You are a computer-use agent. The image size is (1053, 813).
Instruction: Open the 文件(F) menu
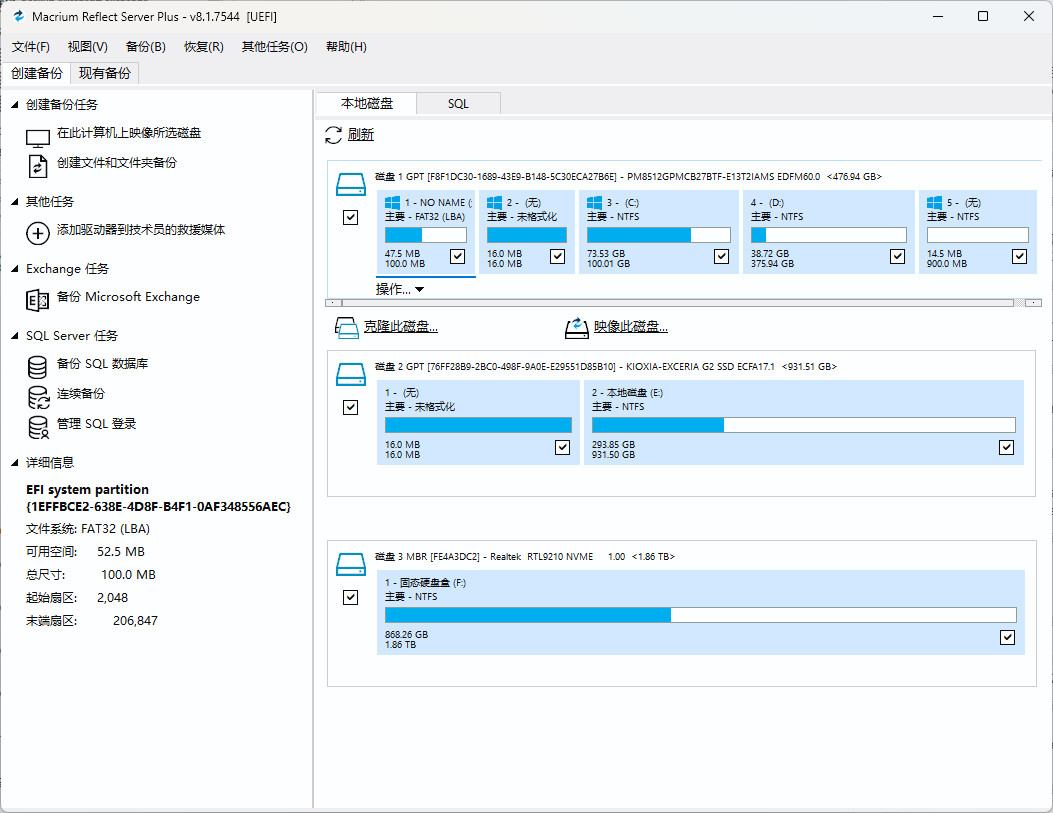[31, 47]
